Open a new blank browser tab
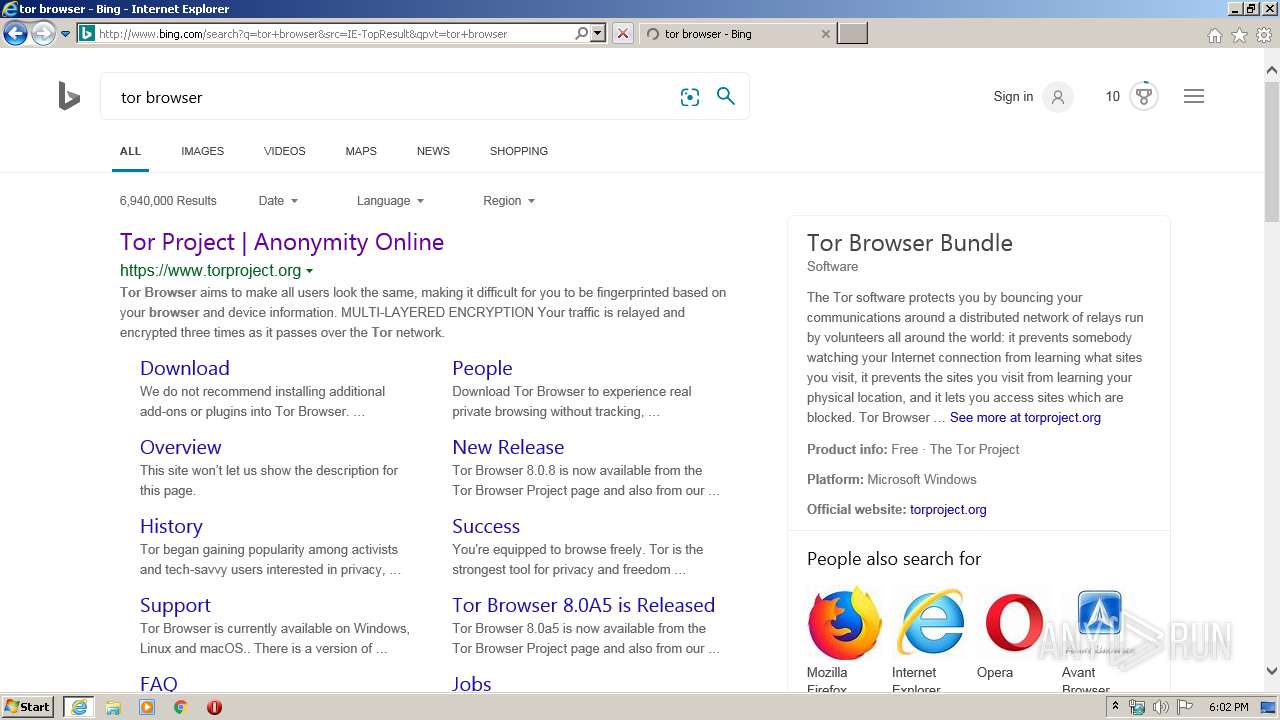Screen dimensions: 1280x720 (852, 33)
